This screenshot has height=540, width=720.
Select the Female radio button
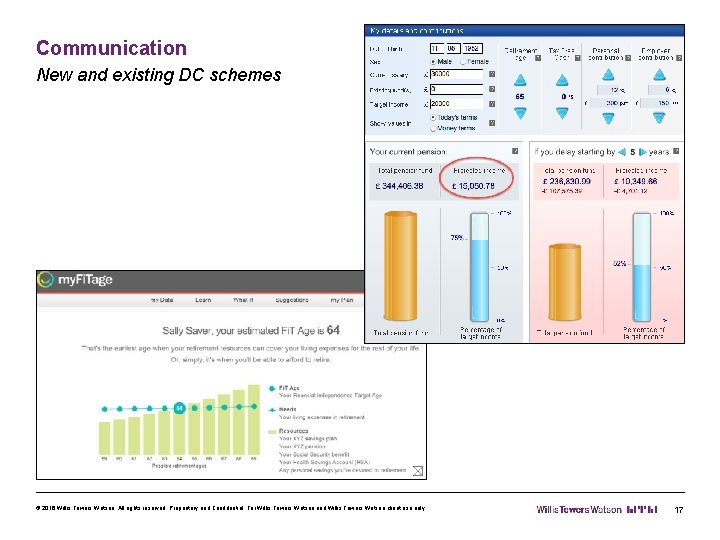463,62
